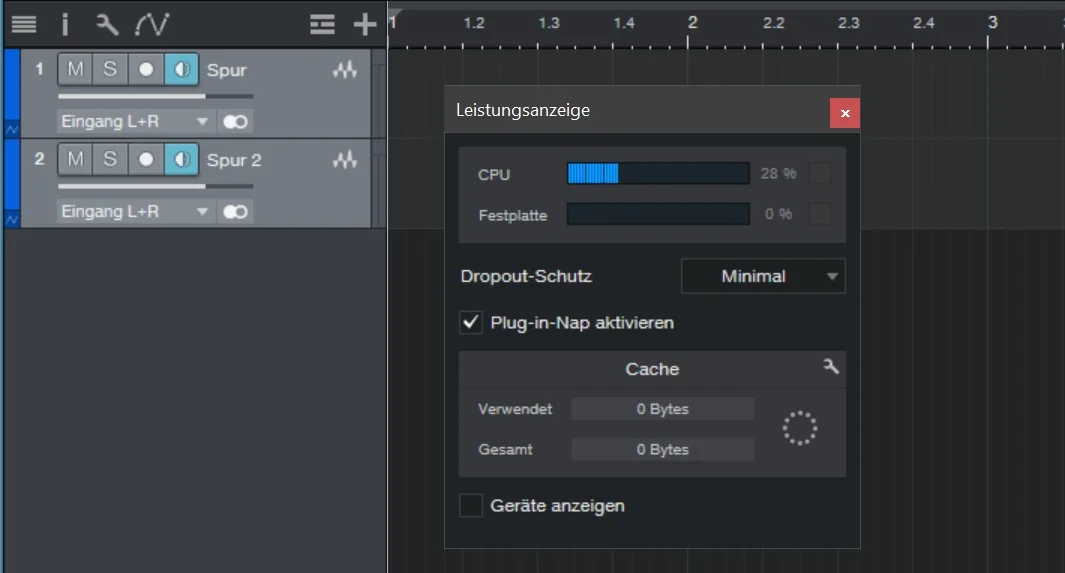
Task: Toggle automation icon on track 1 color strip
Action: (x=12, y=128)
